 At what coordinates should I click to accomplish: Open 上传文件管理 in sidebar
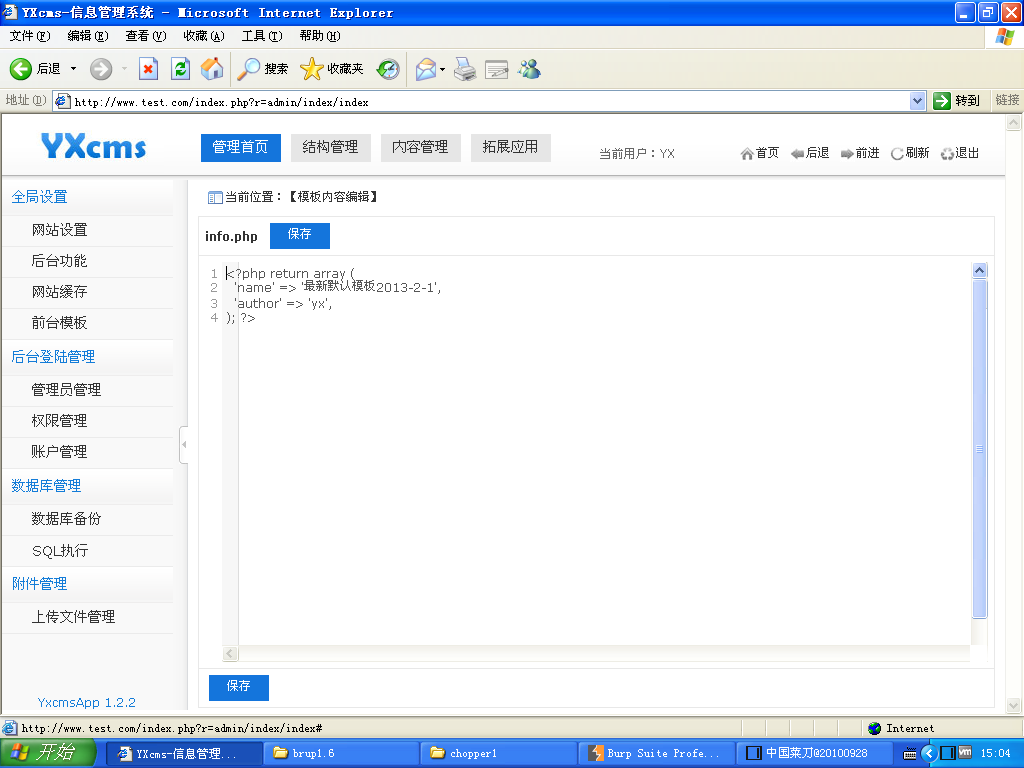tap(73, 617)
